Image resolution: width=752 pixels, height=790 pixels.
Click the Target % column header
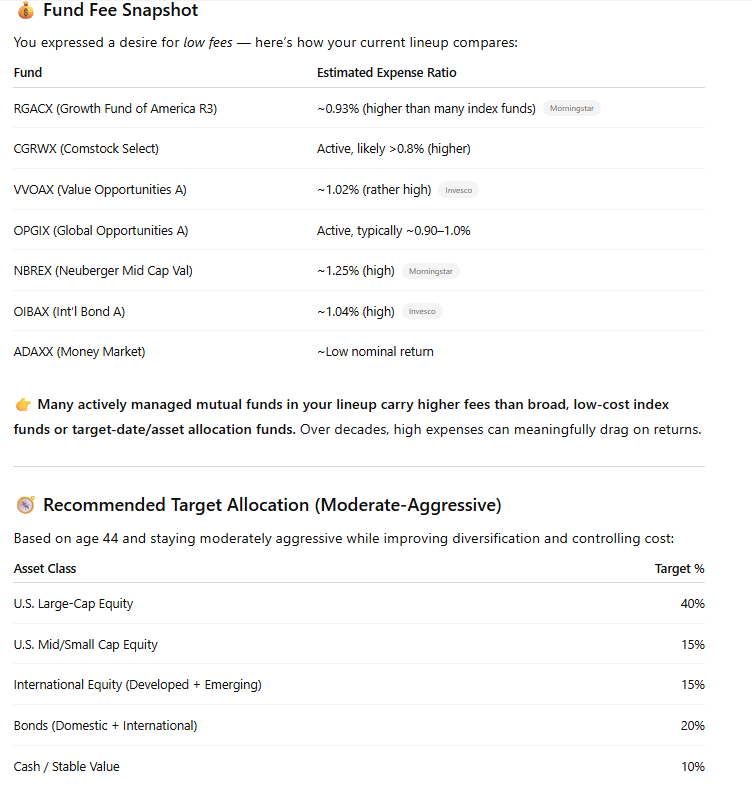(679, 569)
